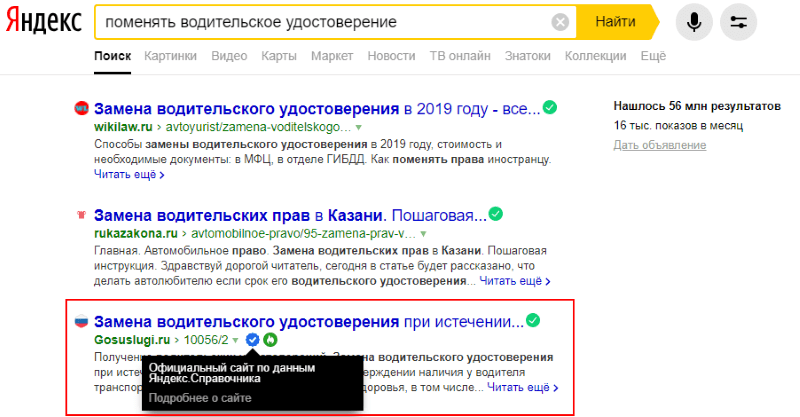Screen dimensions: 800x417
Task: Switch to the Коллекции tab
Action: (595, 56)
